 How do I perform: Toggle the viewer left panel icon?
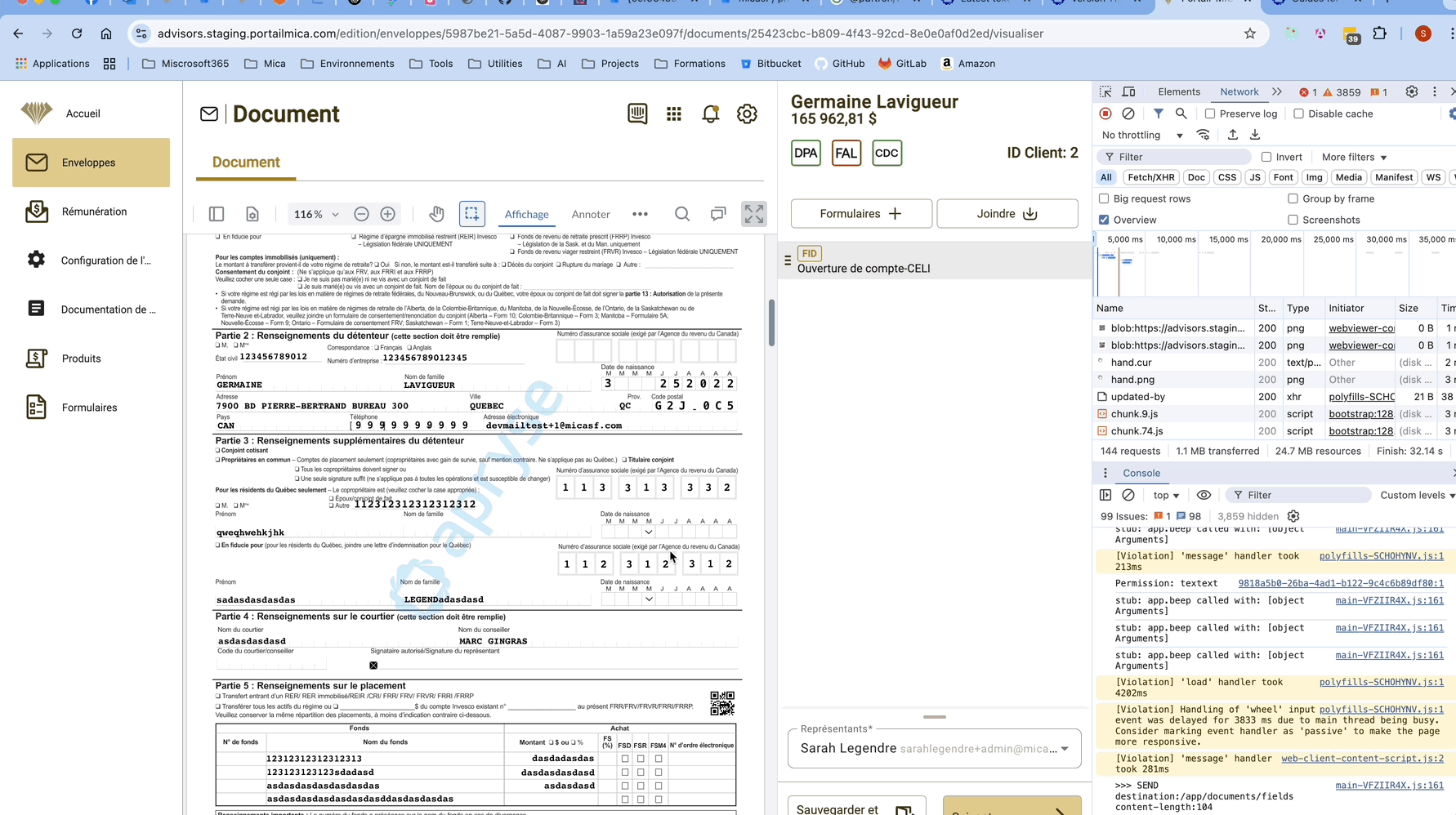[217, 214]
